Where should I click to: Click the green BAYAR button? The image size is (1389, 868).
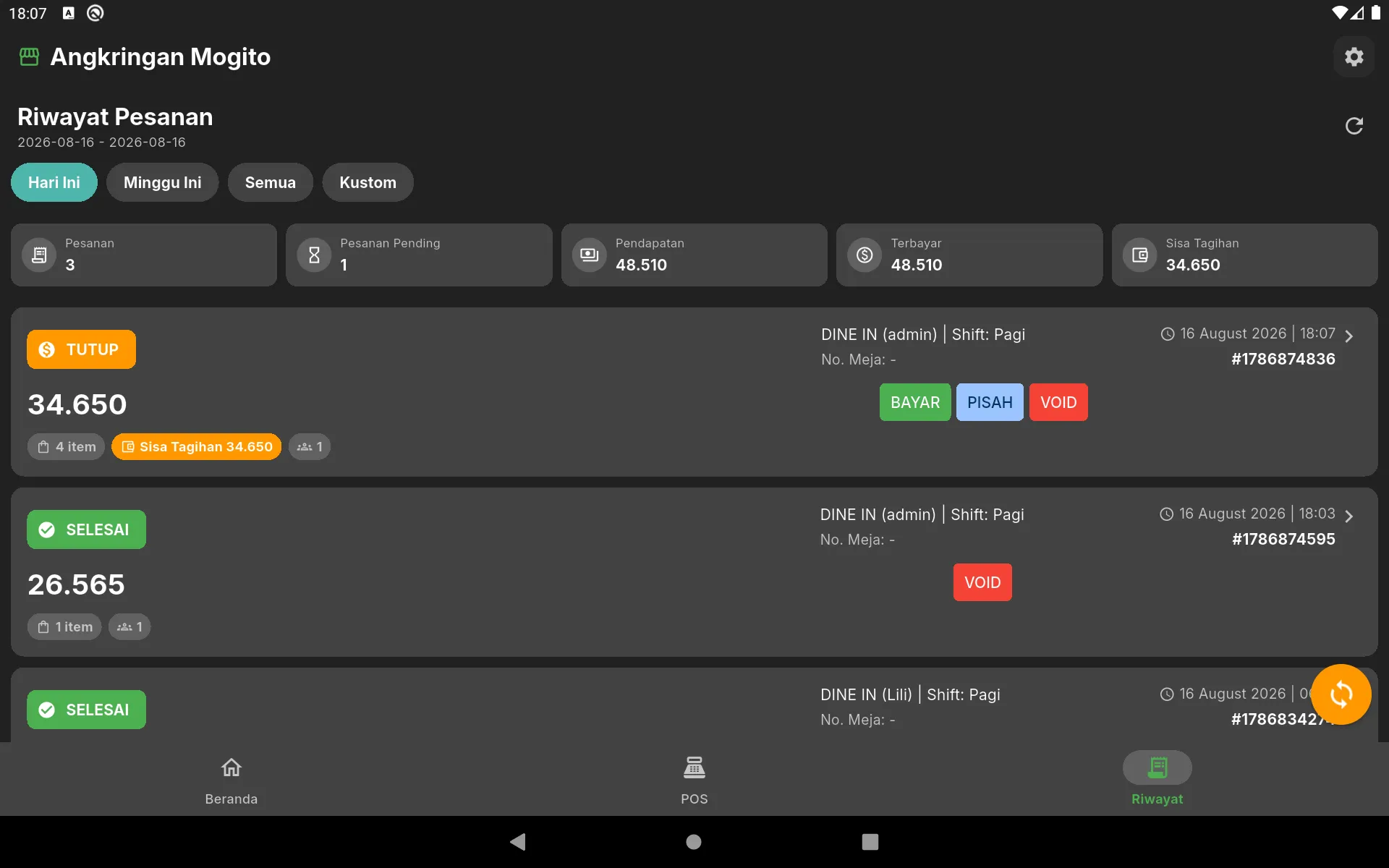(915, 402)
